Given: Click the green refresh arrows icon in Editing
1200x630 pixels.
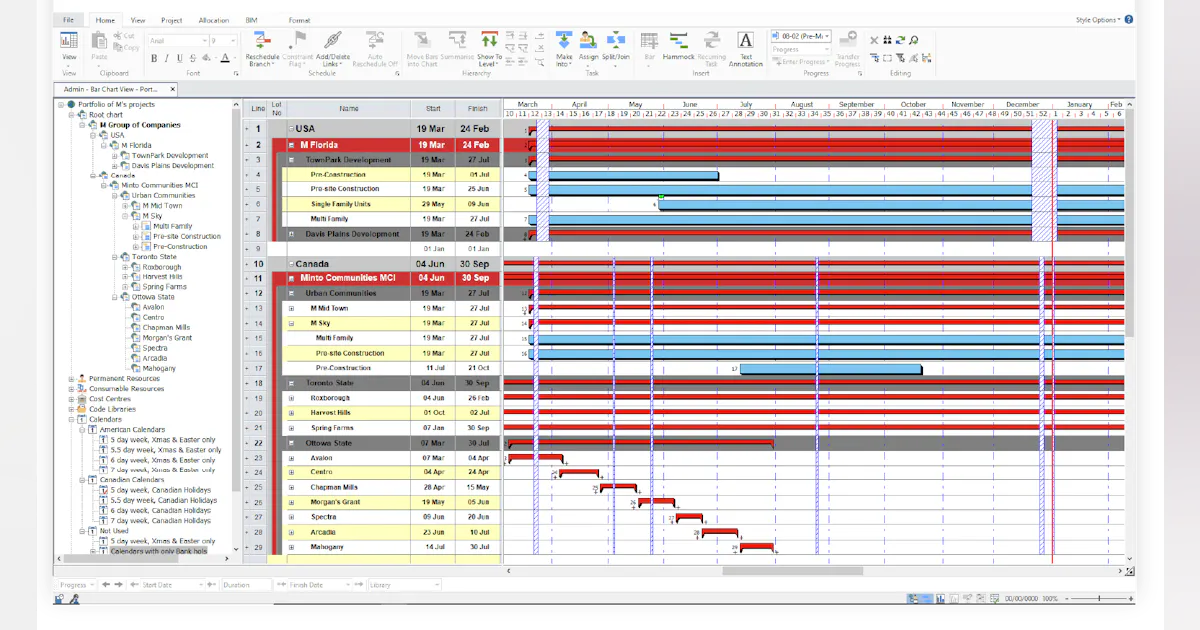Looking at the screenshot, I should [x=900, y=41].
